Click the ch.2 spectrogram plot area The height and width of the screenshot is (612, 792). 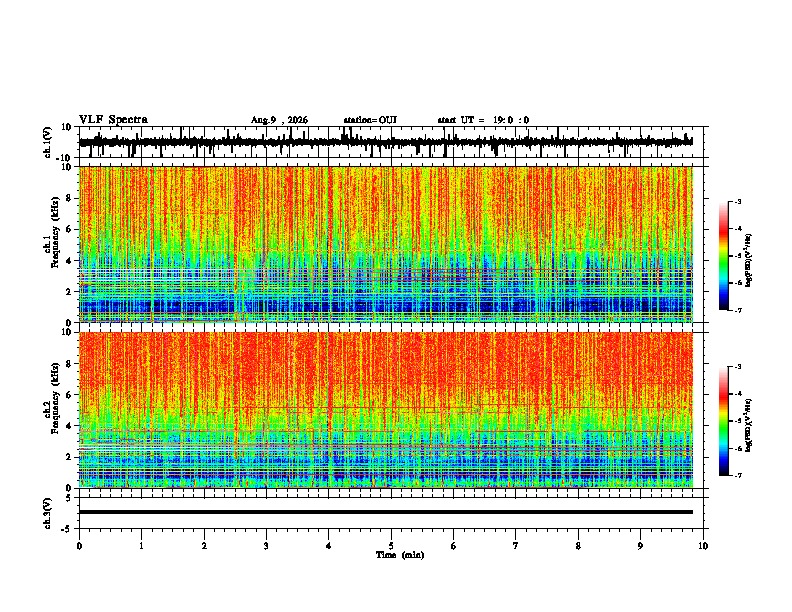pyautogui.click(x=386, y=410)
